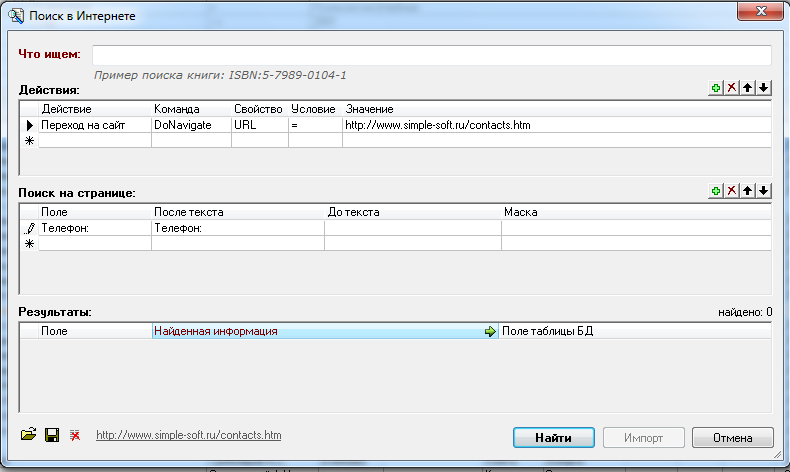
Task: Delete row in Поиск на странице section
Action: (732, 191)
